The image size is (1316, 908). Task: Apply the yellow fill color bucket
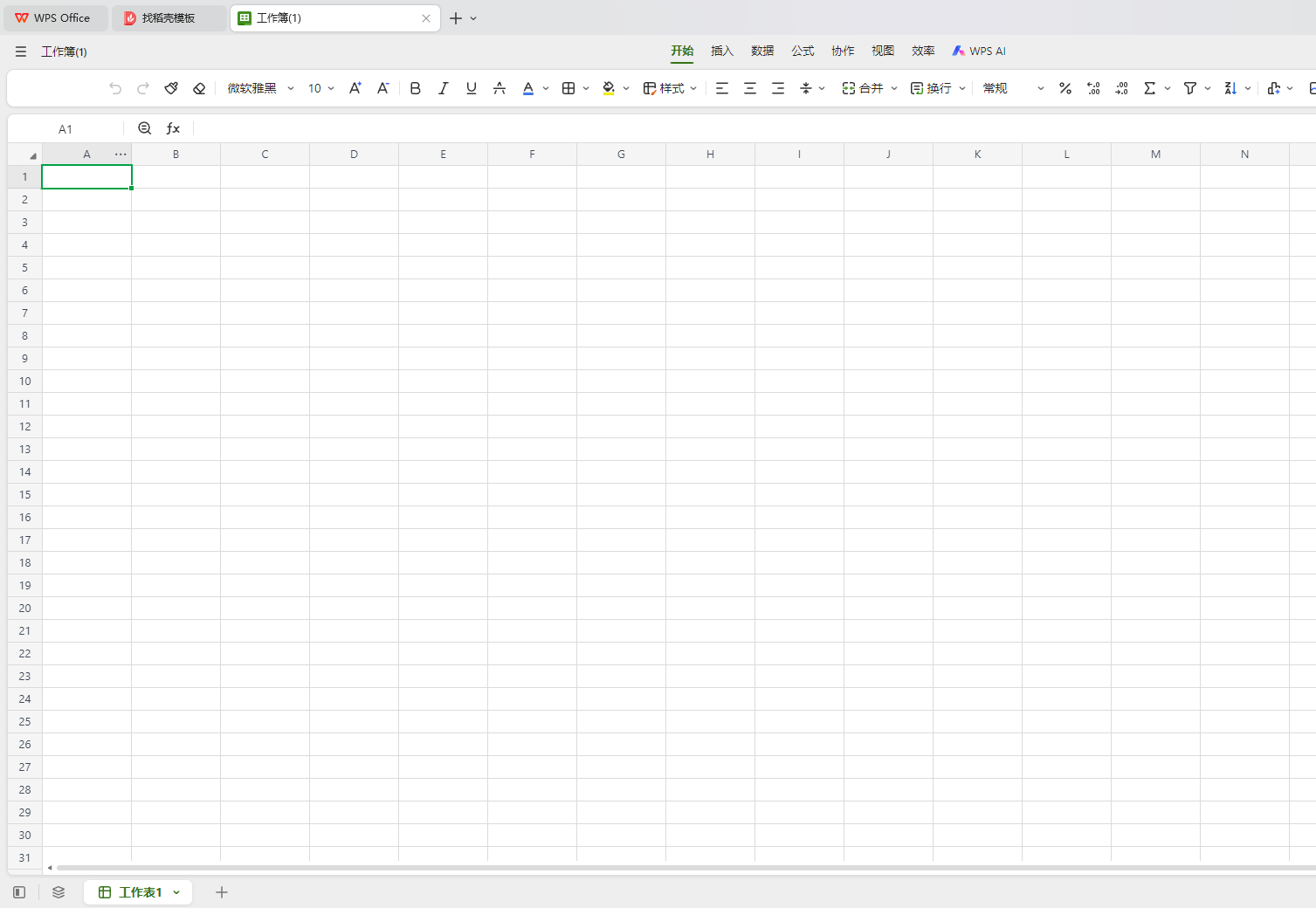609,88
